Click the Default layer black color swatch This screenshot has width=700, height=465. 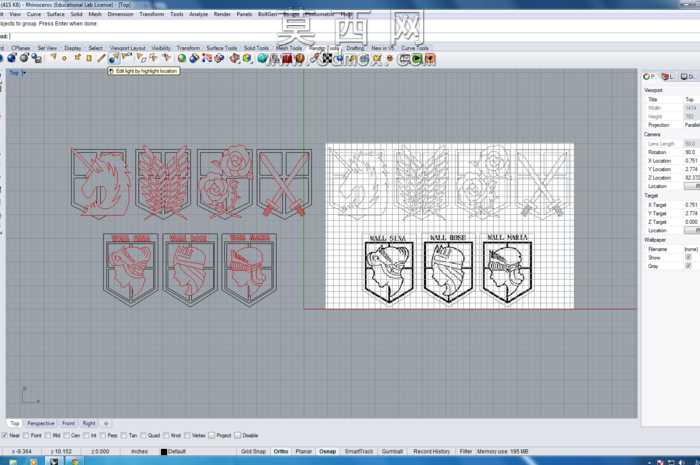(x=164, y=452)
